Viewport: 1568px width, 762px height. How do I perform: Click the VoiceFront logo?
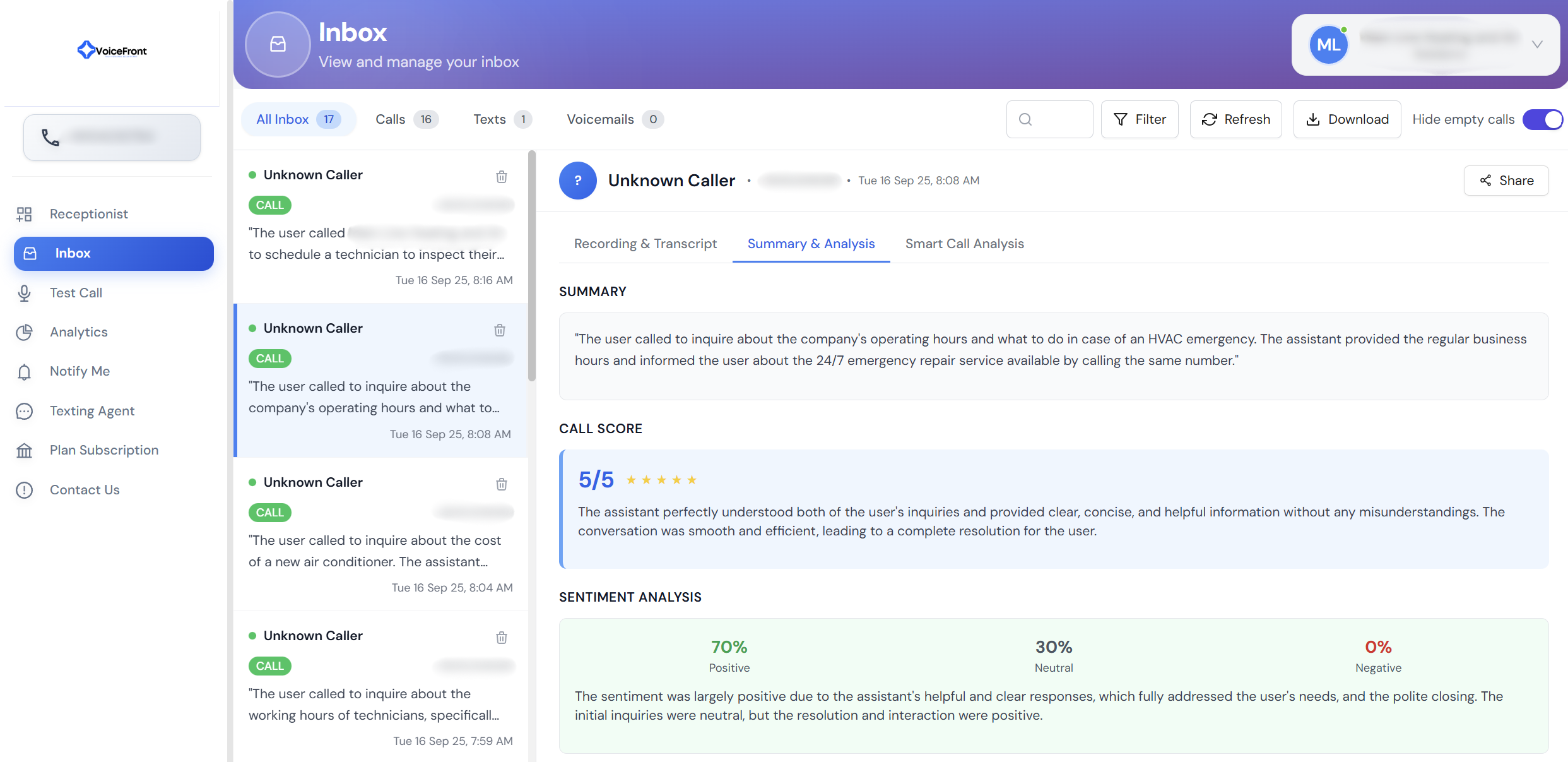coord(112,51)
